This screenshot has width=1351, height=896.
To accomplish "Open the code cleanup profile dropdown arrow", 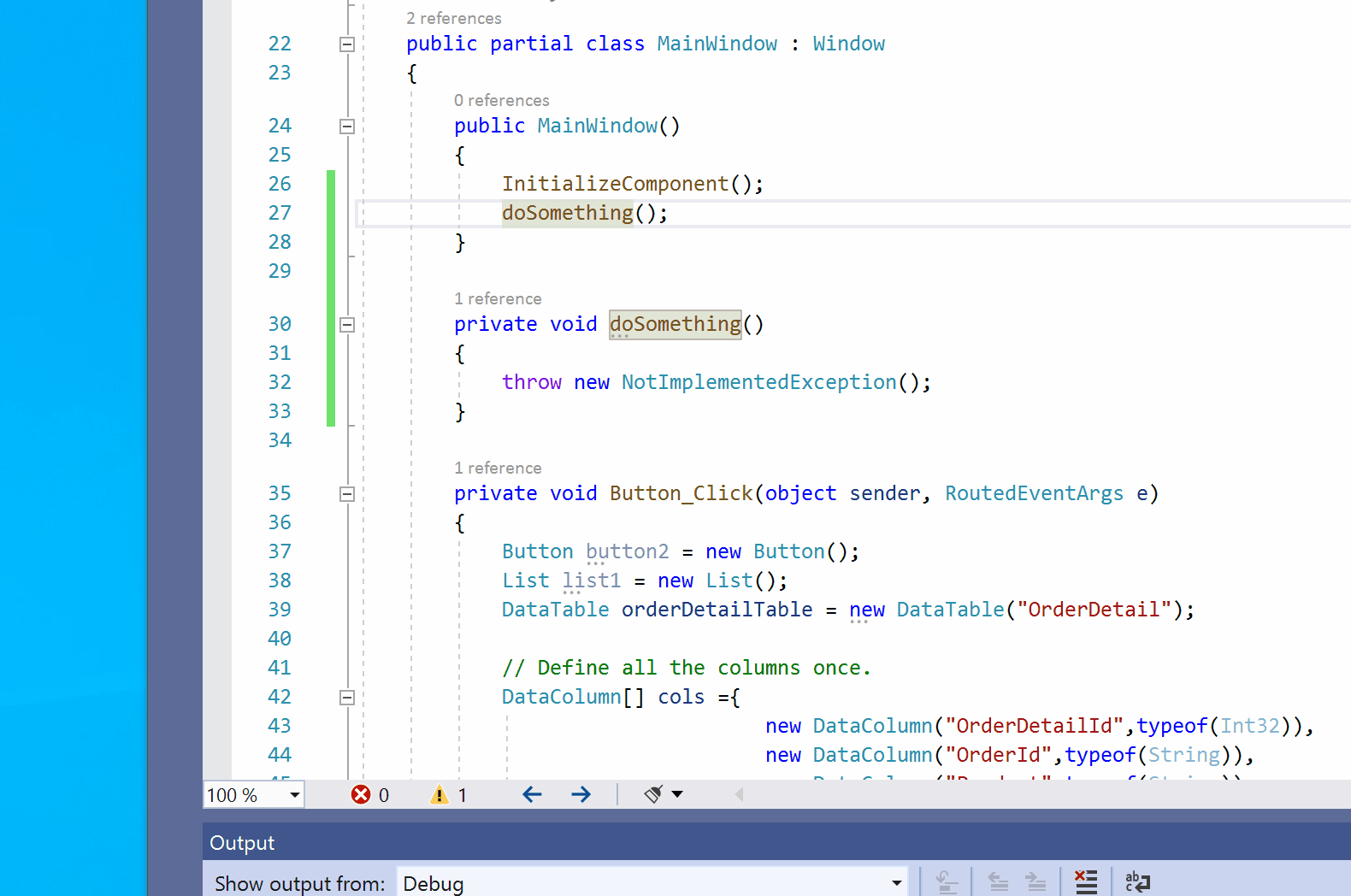I will pyautogui.click(x=678, y=795).
